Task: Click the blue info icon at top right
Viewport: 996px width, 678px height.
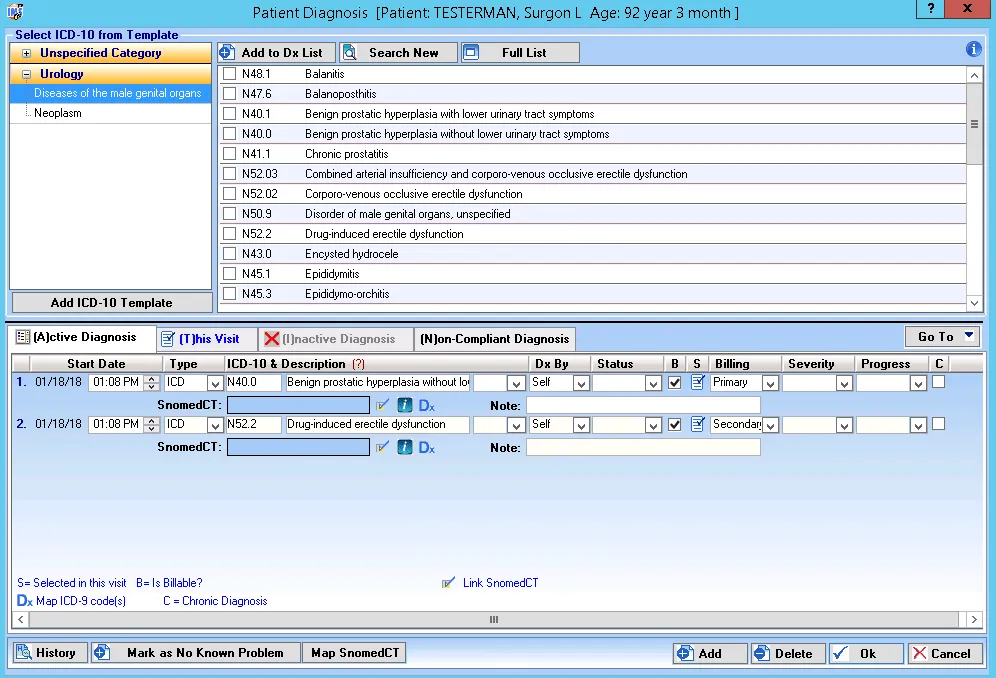Action: point(973,50)
